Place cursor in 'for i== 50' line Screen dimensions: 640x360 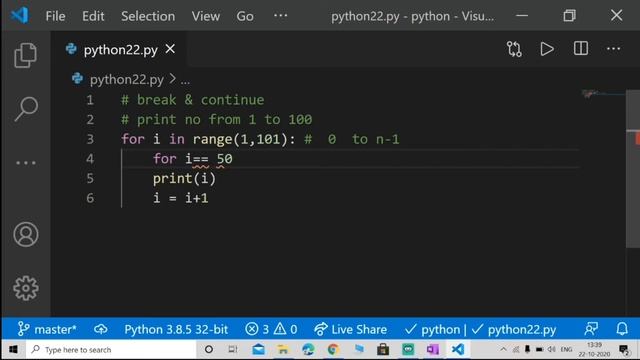click(193, 158)
